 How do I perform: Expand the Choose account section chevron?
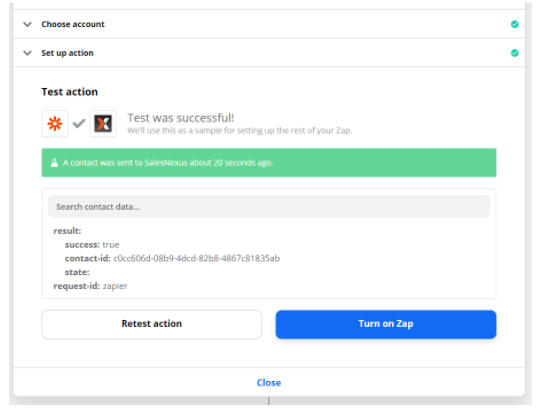[27, 24]
